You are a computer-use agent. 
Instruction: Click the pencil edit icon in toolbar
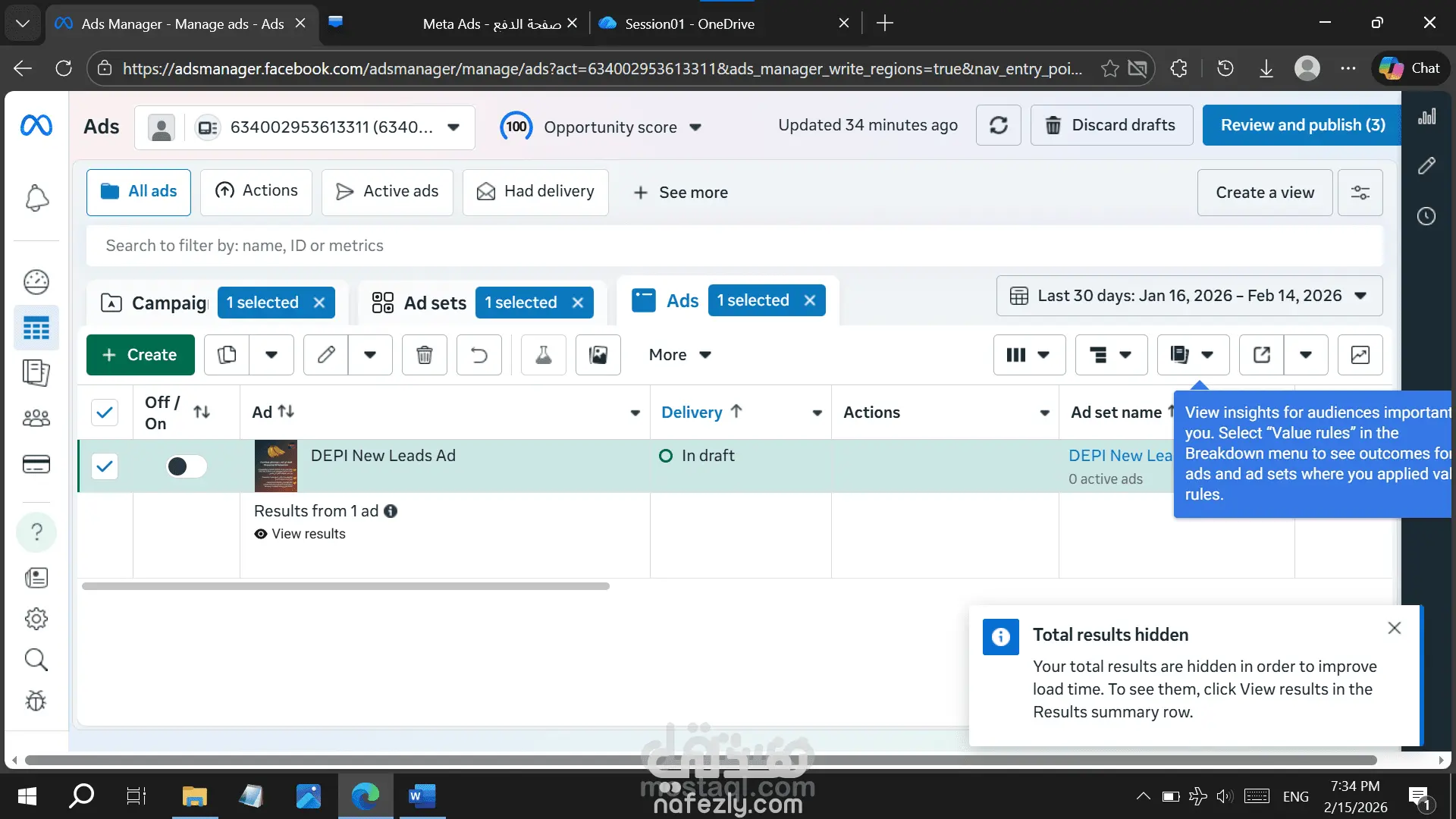coord(326,355)
